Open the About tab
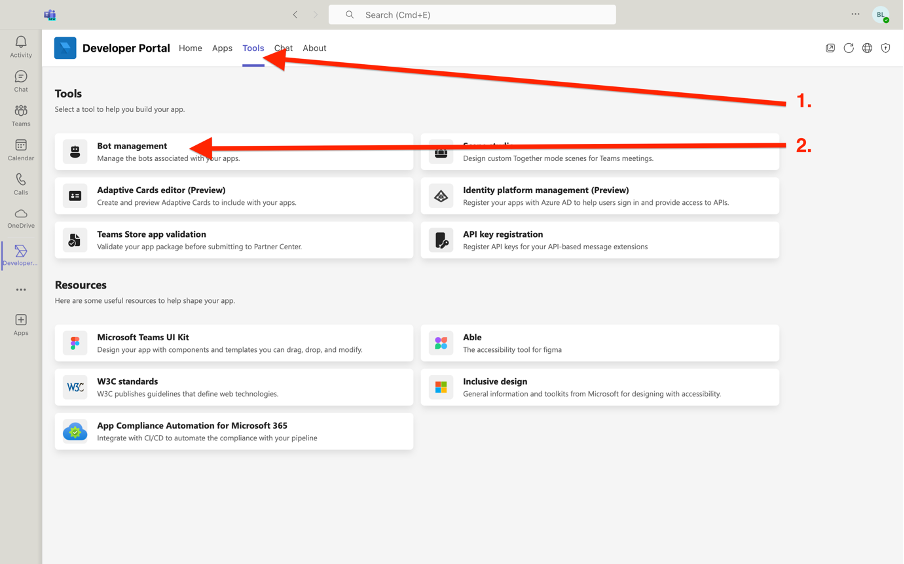The image size is (904, 564). coord(314,48)
